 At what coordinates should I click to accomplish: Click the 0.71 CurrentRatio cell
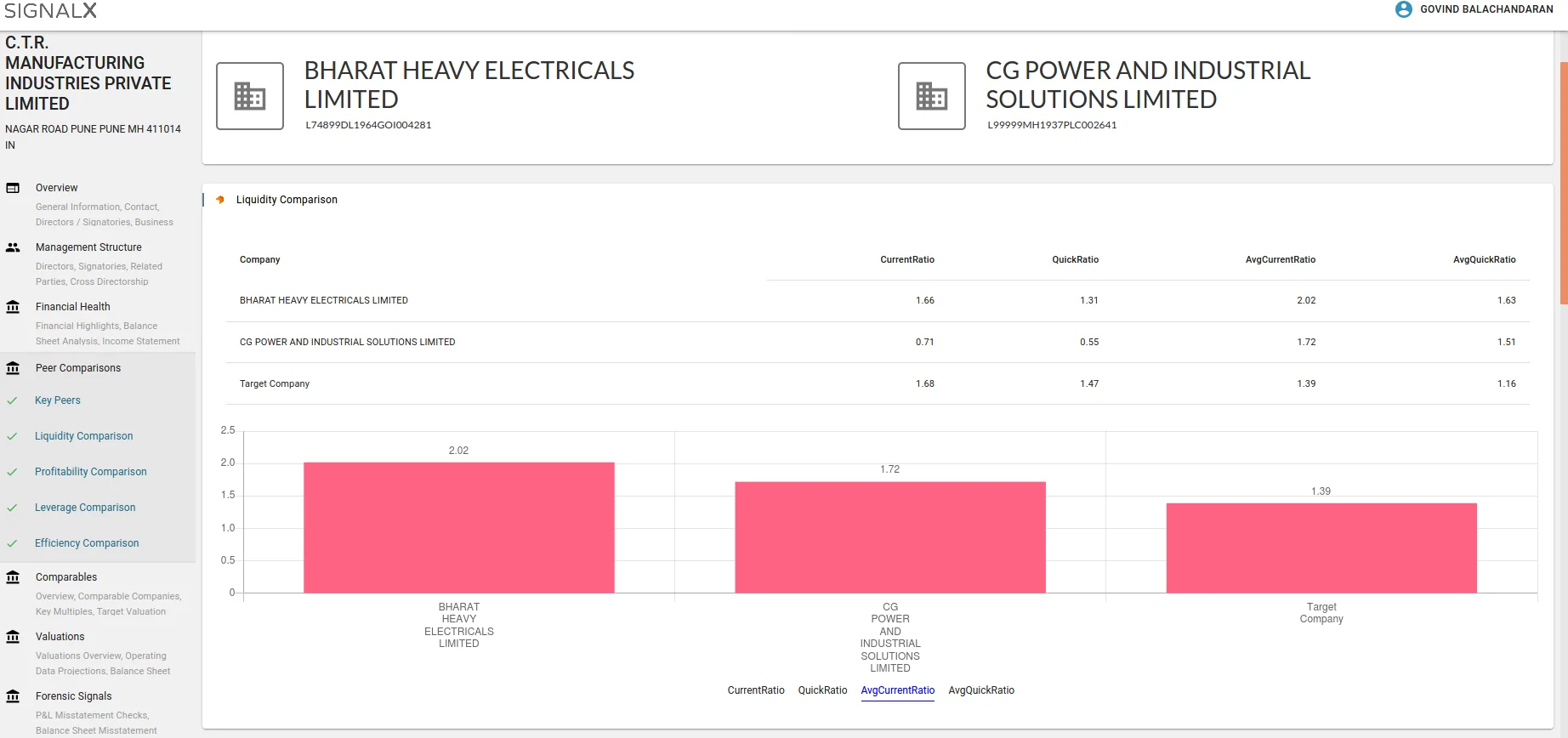(x=925, y=343)
